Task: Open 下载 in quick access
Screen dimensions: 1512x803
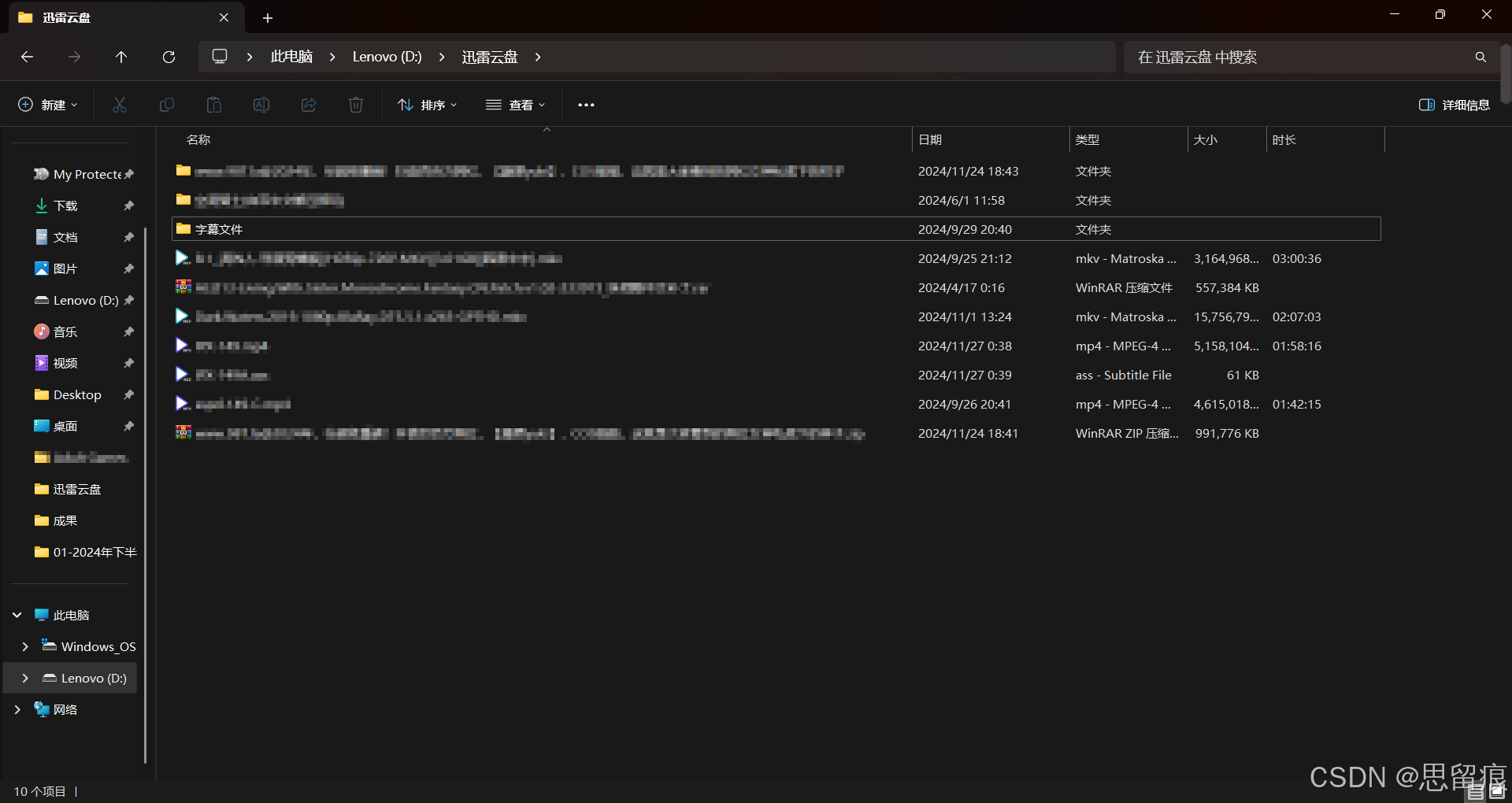Action: point(65,205)
